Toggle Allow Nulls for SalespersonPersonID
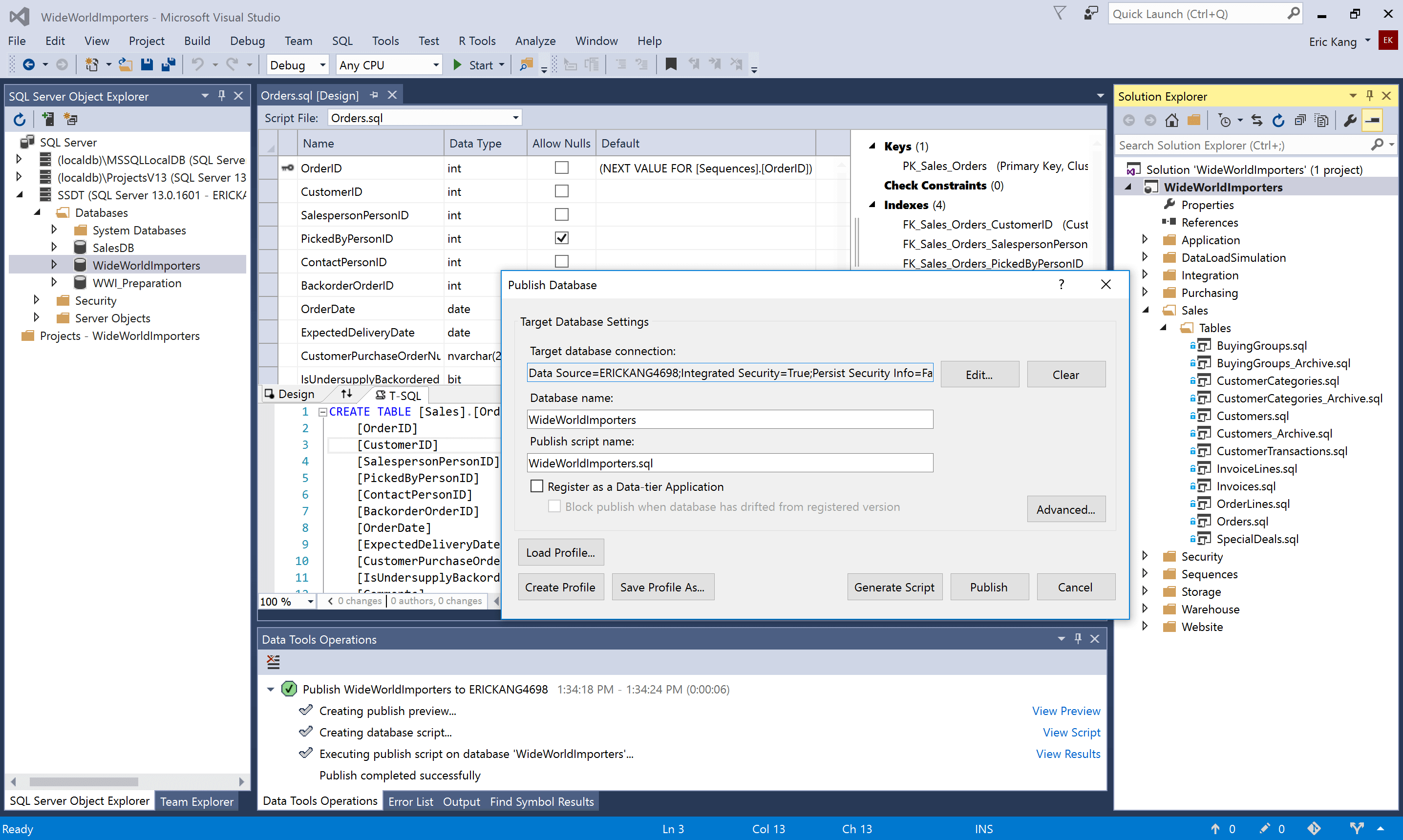Screen dimensions: 1403x840 (x=561, y=214)
